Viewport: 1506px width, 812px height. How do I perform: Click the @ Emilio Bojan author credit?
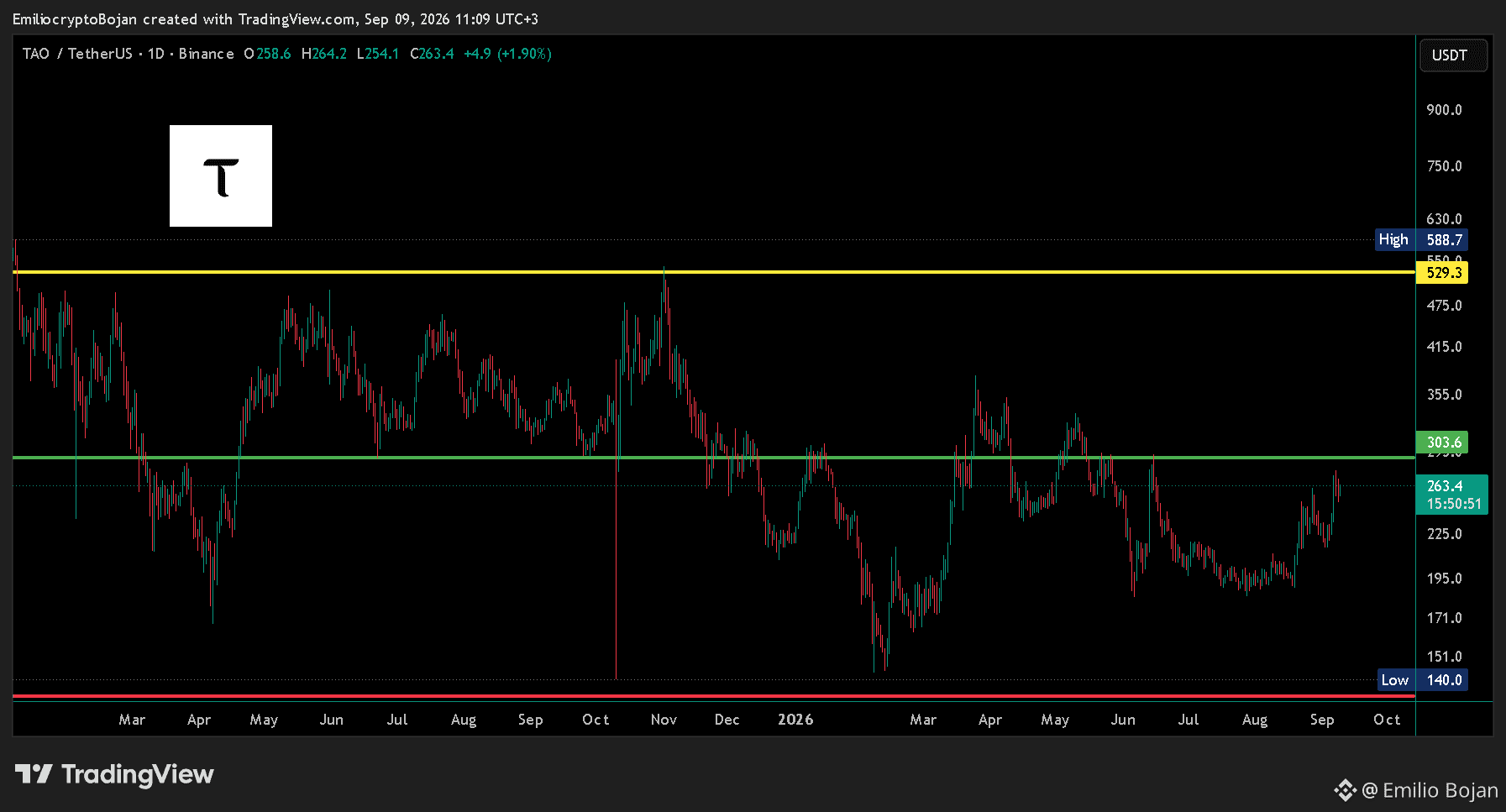(1430, 790)
